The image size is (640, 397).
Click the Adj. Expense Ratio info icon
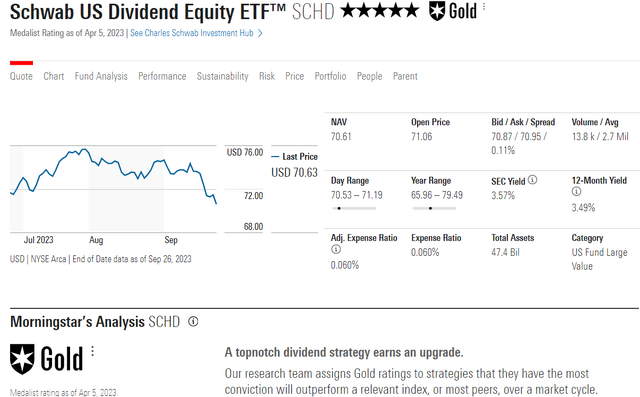pyautogui.click(x=336, y=249)
